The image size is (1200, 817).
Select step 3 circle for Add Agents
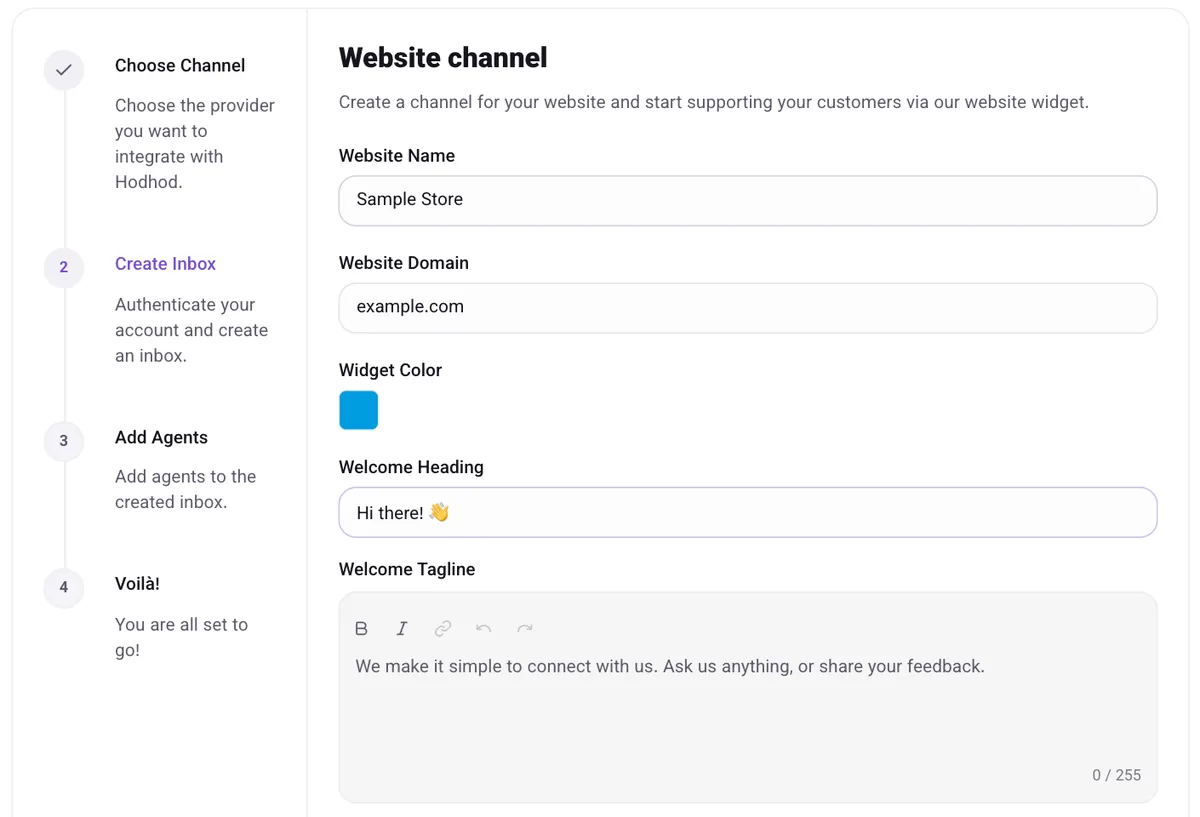coord(64,441)
